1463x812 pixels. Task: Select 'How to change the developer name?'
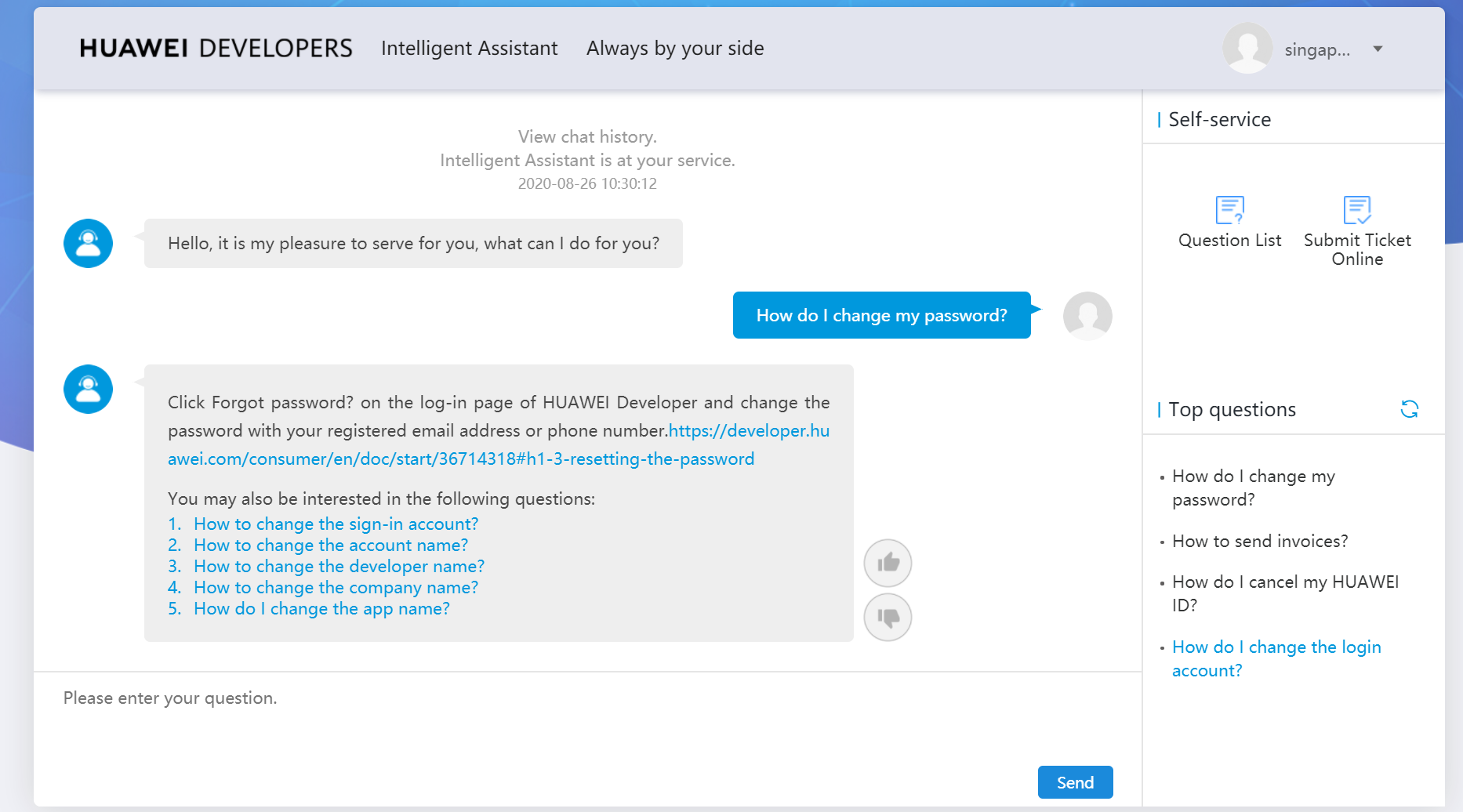coord(339,567)
